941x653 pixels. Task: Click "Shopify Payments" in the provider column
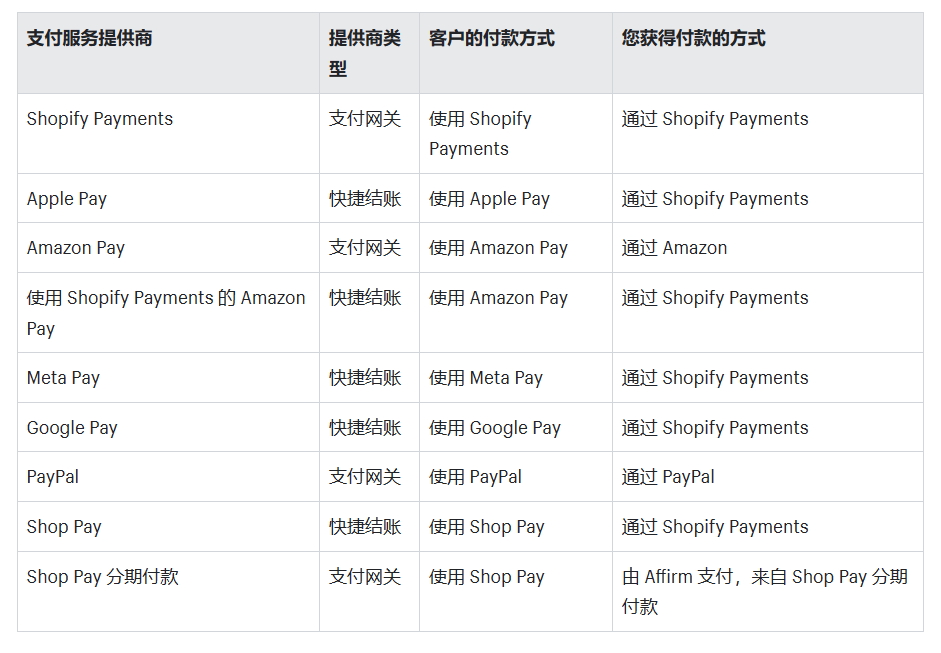click(100, 119)
